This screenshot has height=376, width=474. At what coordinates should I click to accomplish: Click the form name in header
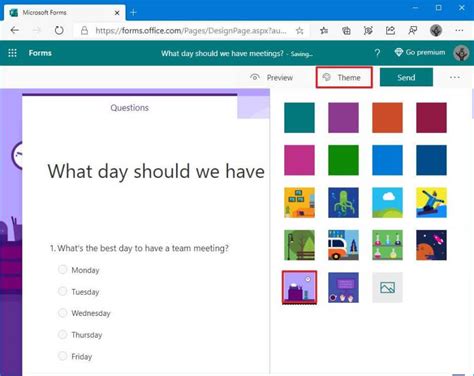click(x=222, y=53)
